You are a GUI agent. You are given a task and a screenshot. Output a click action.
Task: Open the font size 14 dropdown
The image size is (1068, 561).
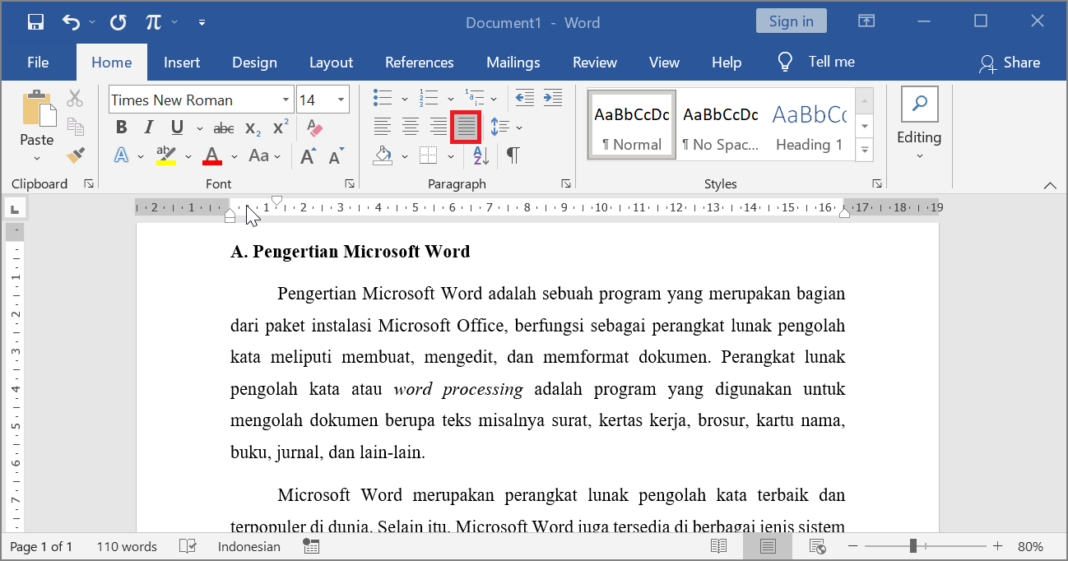(341, 100)
